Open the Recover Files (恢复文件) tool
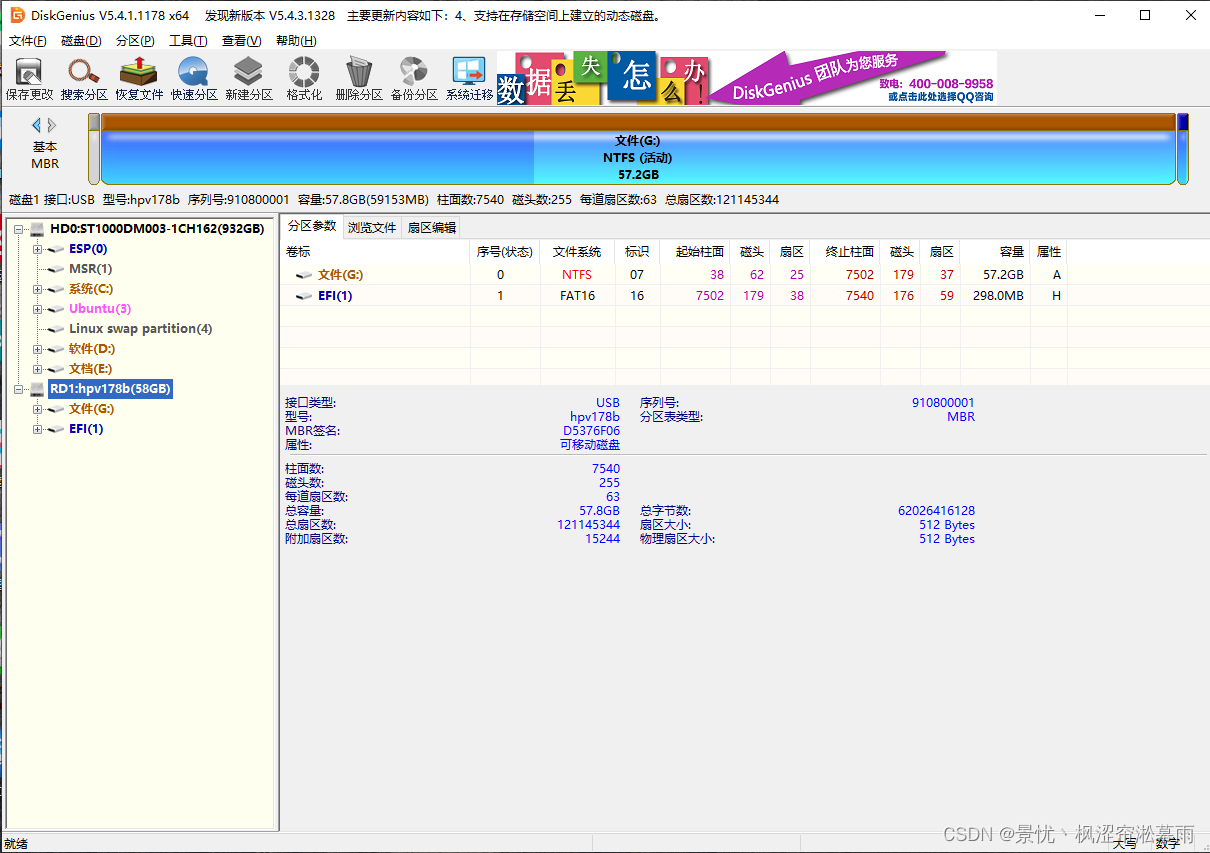Image resolution: width=1210 pixels, height=853 pixels. click(x=139, y=79)
